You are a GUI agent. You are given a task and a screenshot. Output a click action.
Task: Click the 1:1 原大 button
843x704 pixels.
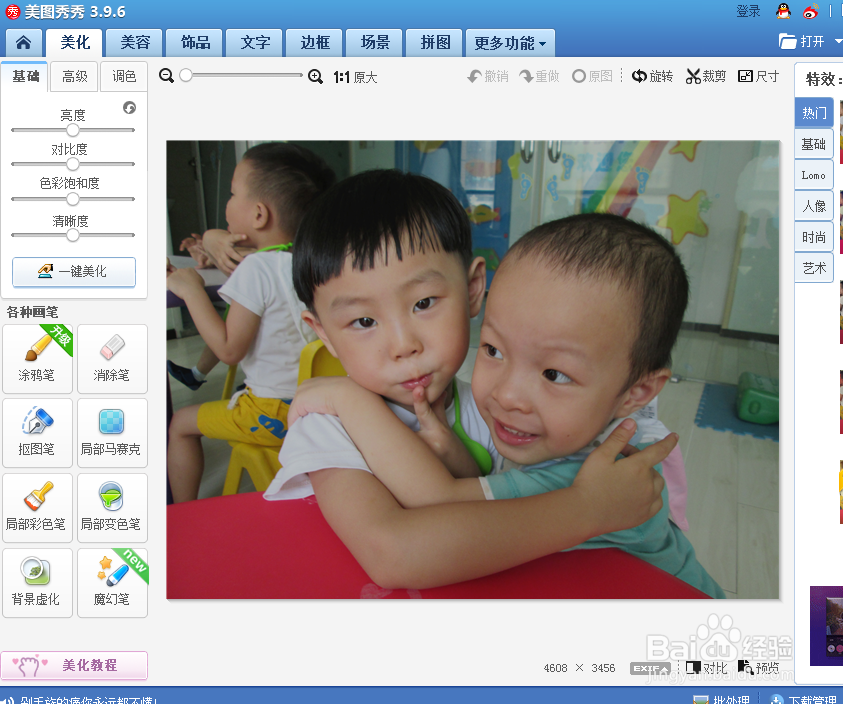[x=355, y=77]
